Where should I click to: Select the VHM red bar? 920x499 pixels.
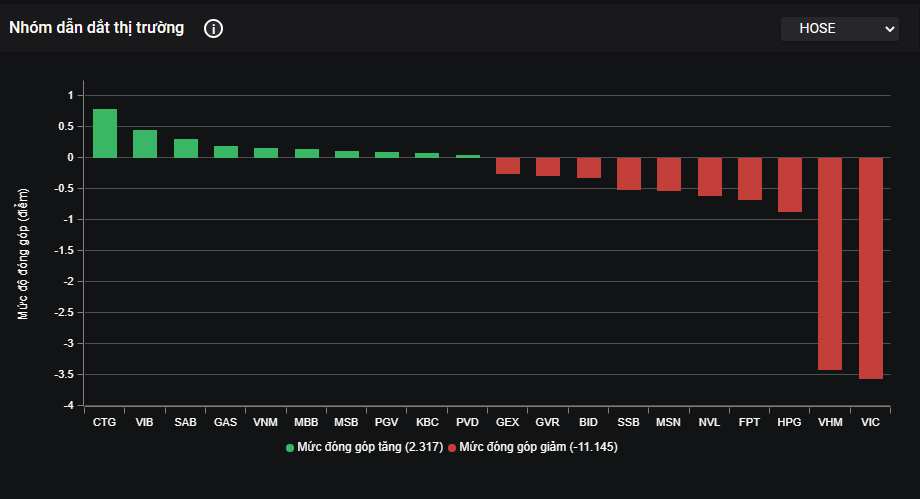click(x=830, y=263)
